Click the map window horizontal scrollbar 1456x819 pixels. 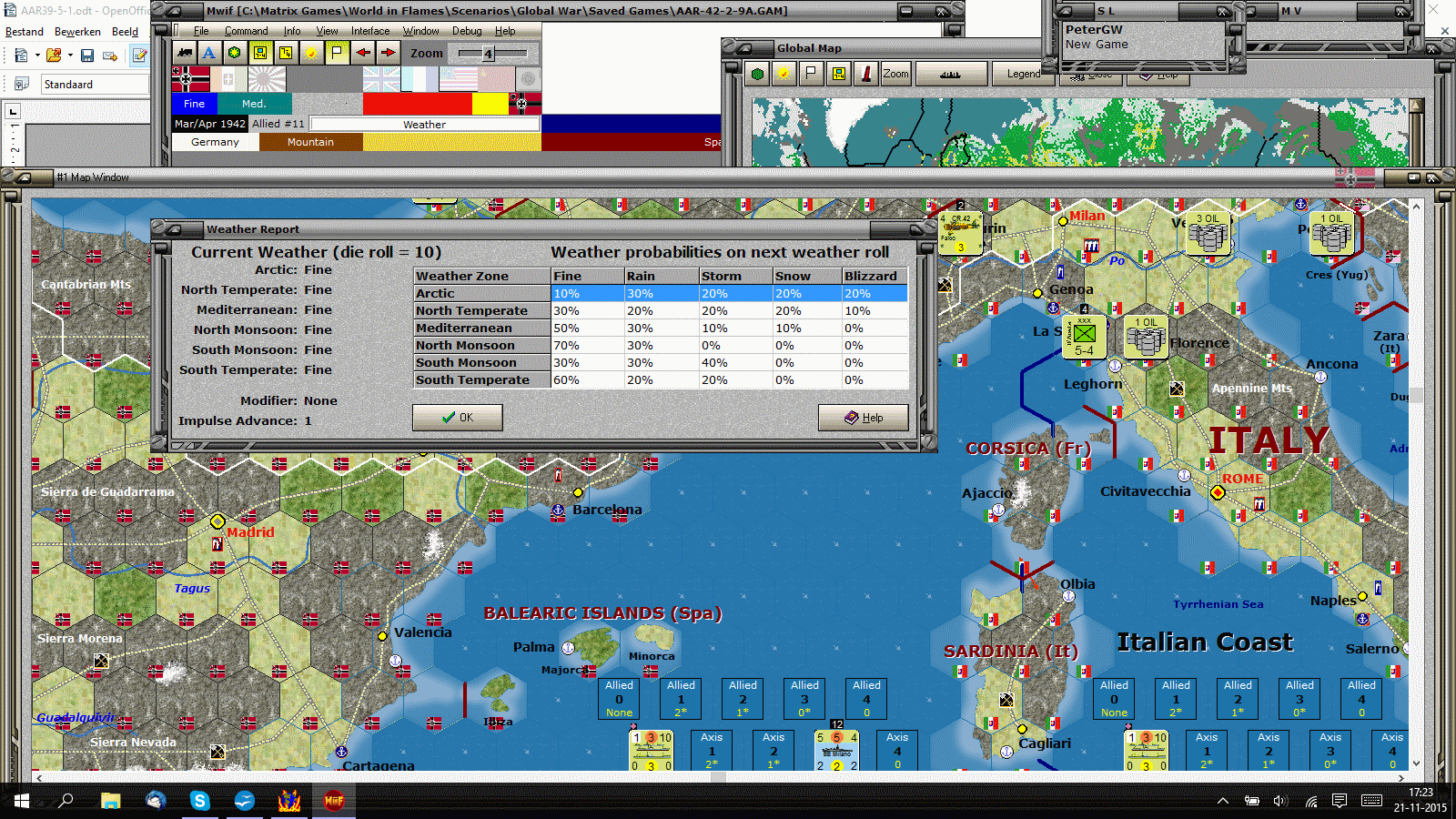click(720, 777)
